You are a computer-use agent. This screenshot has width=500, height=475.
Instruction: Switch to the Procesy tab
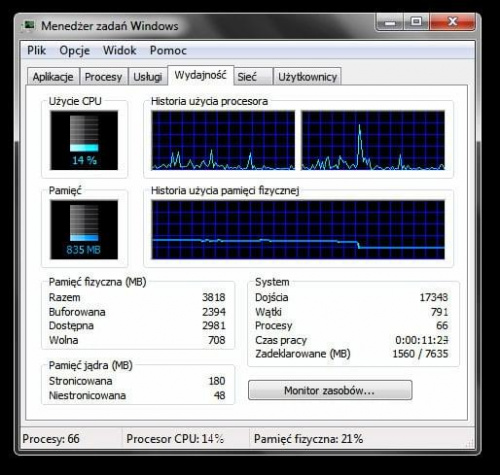pyautogui.click(x=104, y=77)
